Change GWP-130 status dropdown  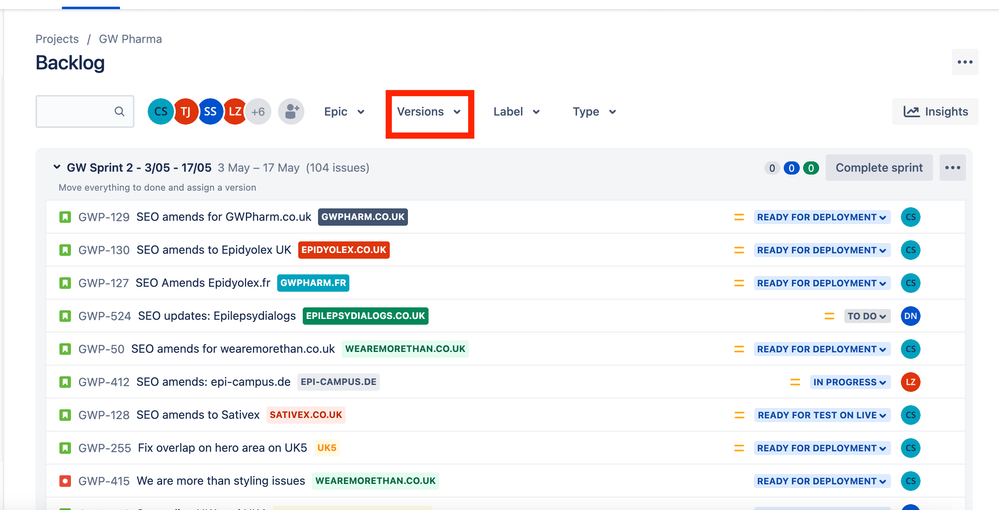[822, 251]
